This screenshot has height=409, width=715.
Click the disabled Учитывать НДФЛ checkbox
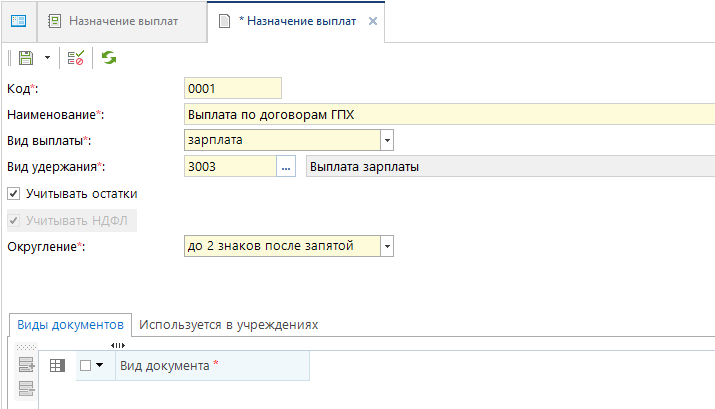coord(14,221)
